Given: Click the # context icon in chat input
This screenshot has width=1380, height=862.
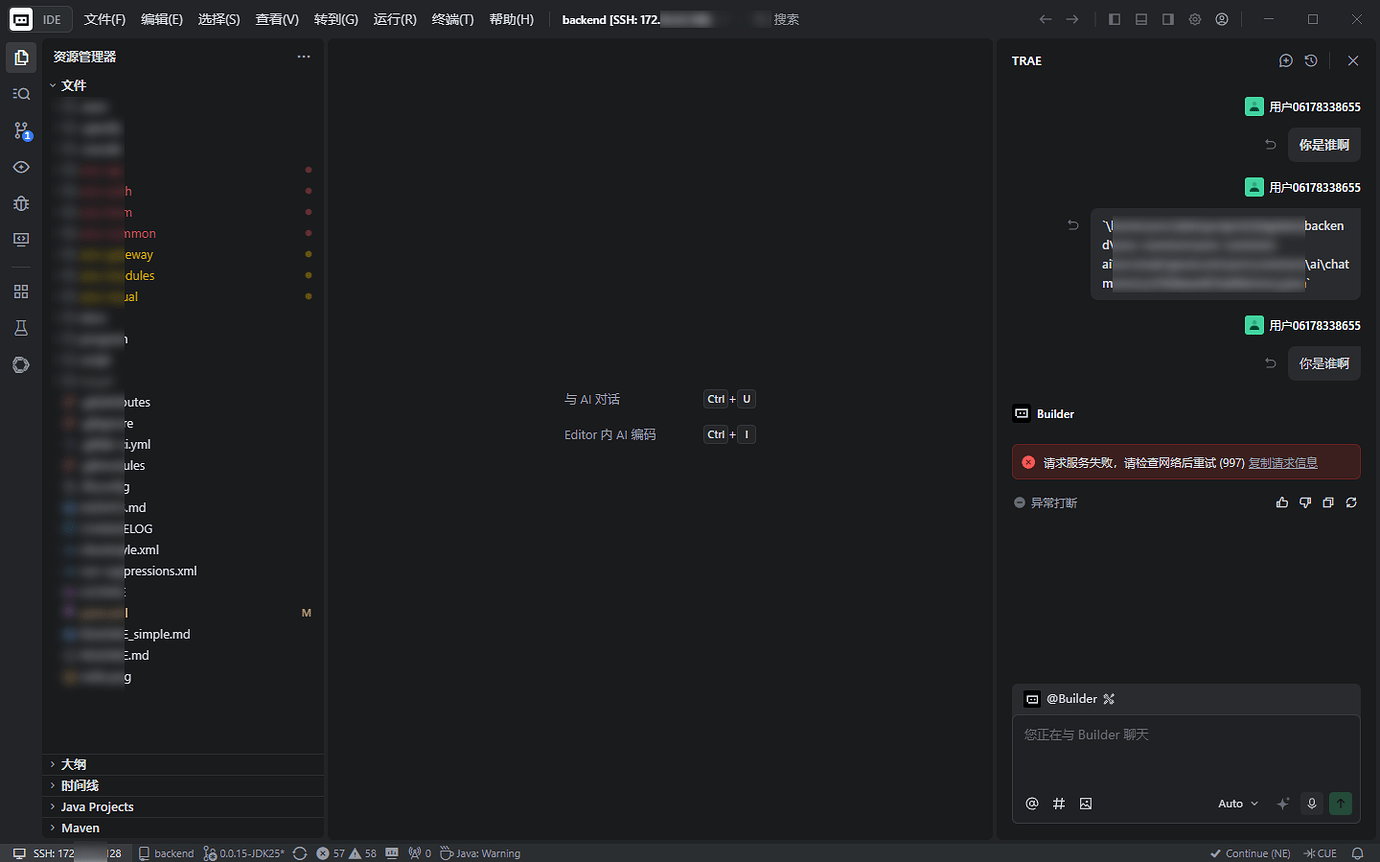Looking at the screenshot, I should [1059, 803].
